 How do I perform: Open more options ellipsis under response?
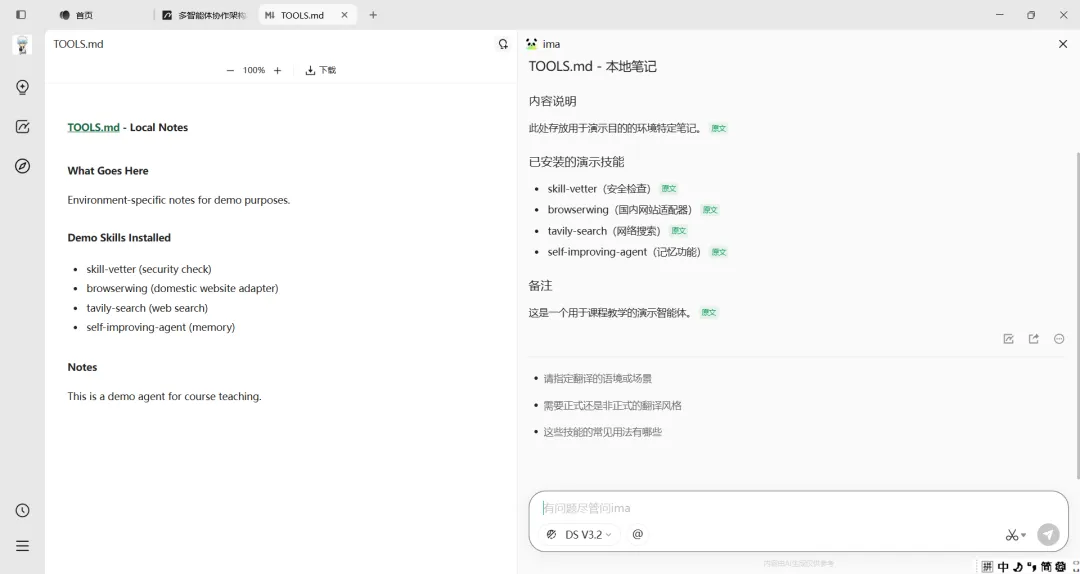pos(1059,339)
